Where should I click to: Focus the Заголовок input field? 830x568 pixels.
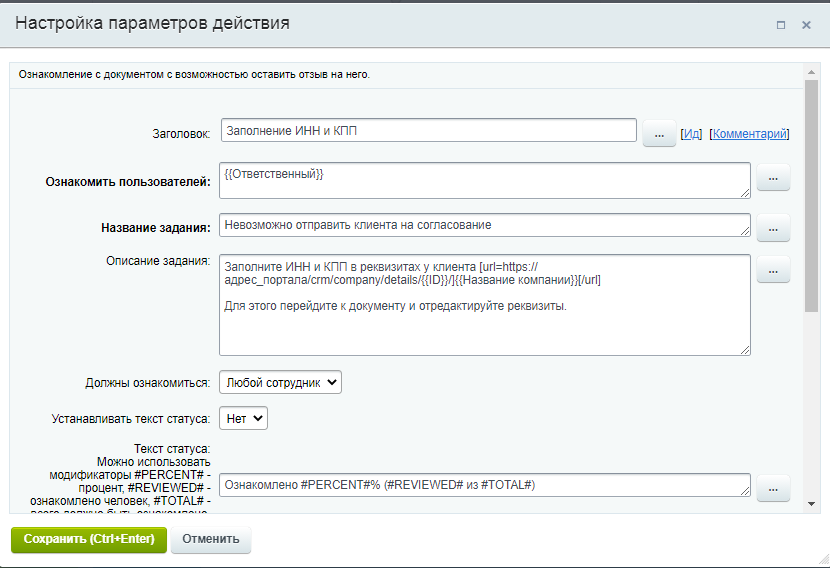[x=429, y=130]
